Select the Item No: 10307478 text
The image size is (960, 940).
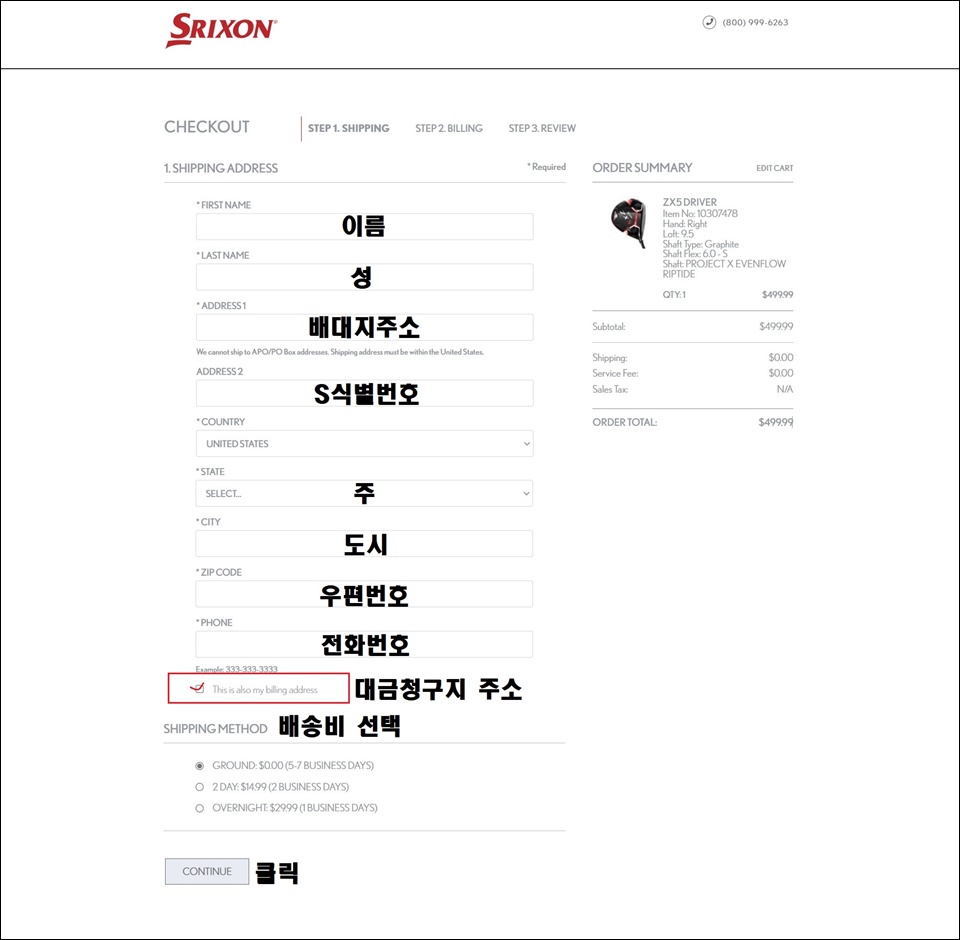(700, 214)
